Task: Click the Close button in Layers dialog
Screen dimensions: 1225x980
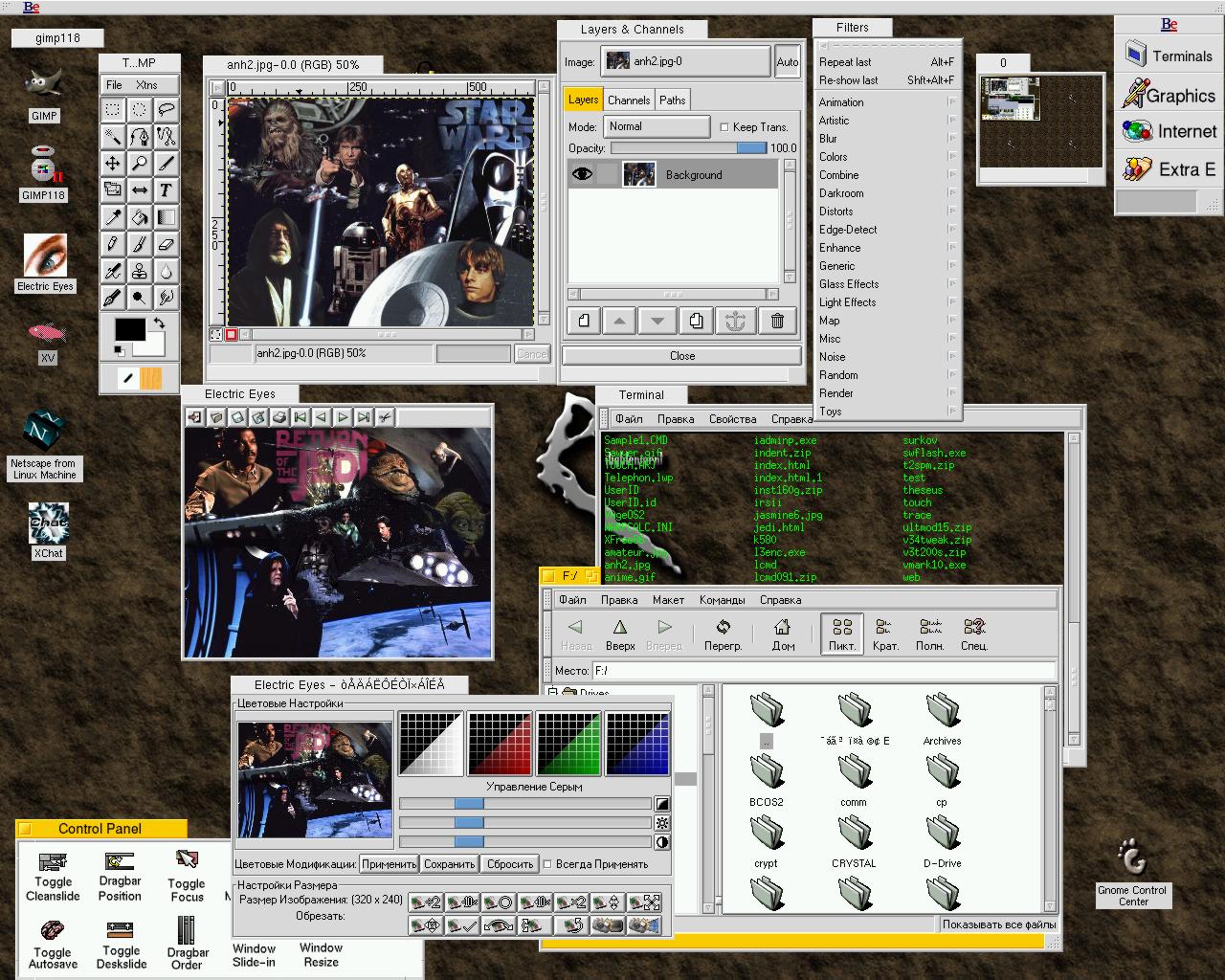Action: coord(681,356)
